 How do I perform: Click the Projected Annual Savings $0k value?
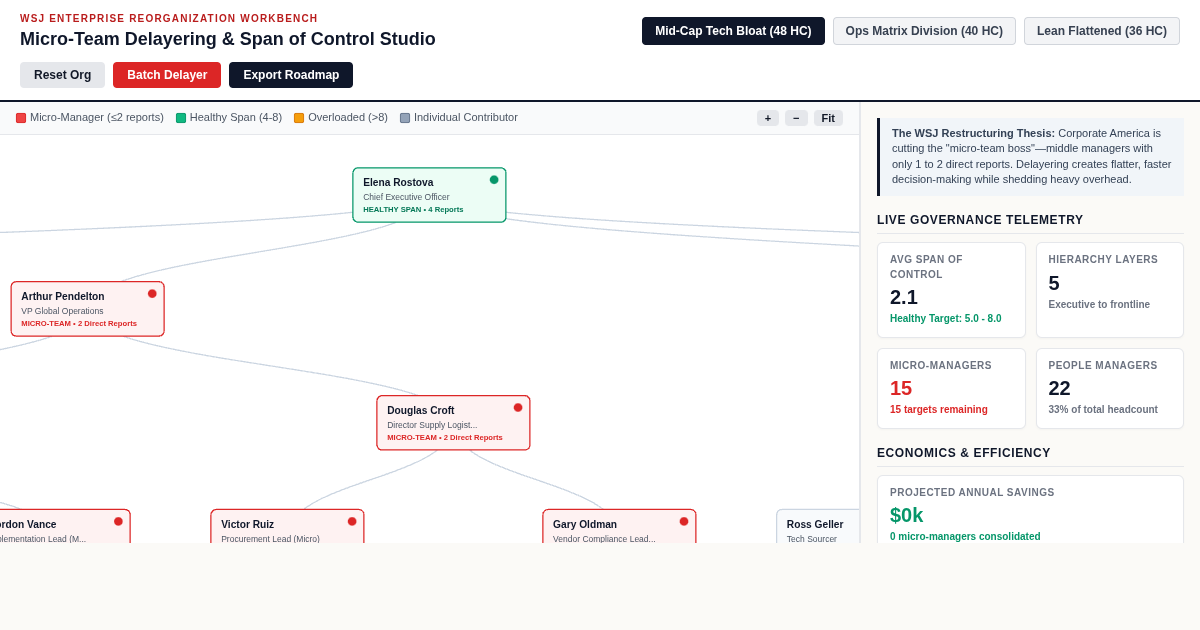pos(907,515)
